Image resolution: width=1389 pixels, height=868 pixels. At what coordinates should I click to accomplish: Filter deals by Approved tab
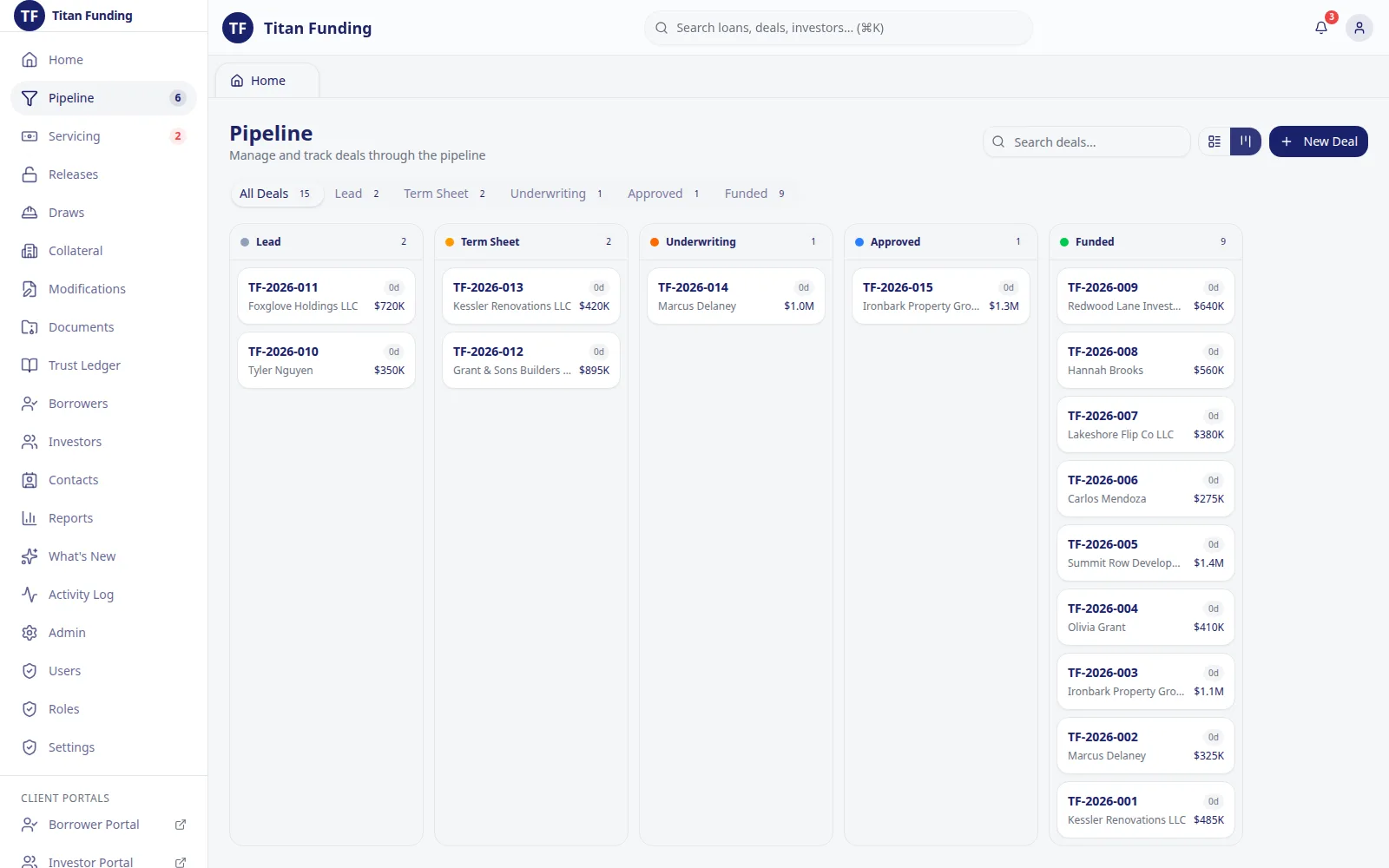(664, 194)
